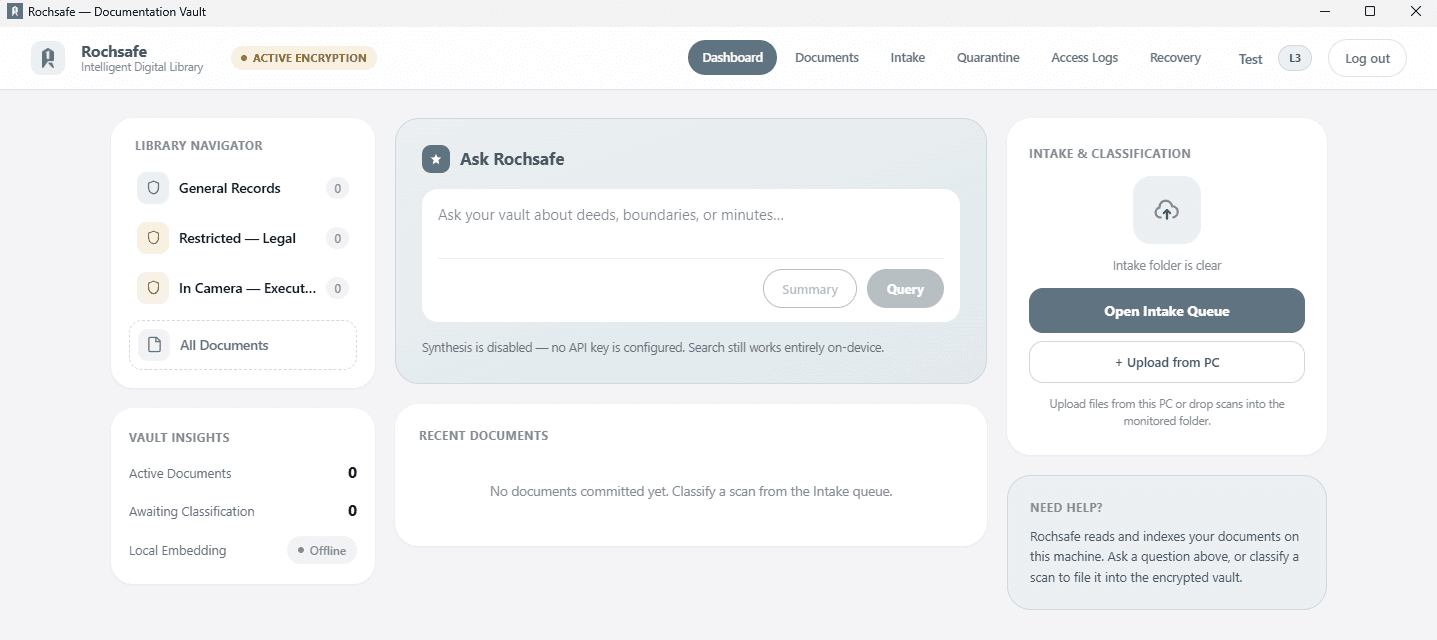Click the Restricted — Legal count badge
Viewport: 1437px width, 640px height.
coord(338,238)
